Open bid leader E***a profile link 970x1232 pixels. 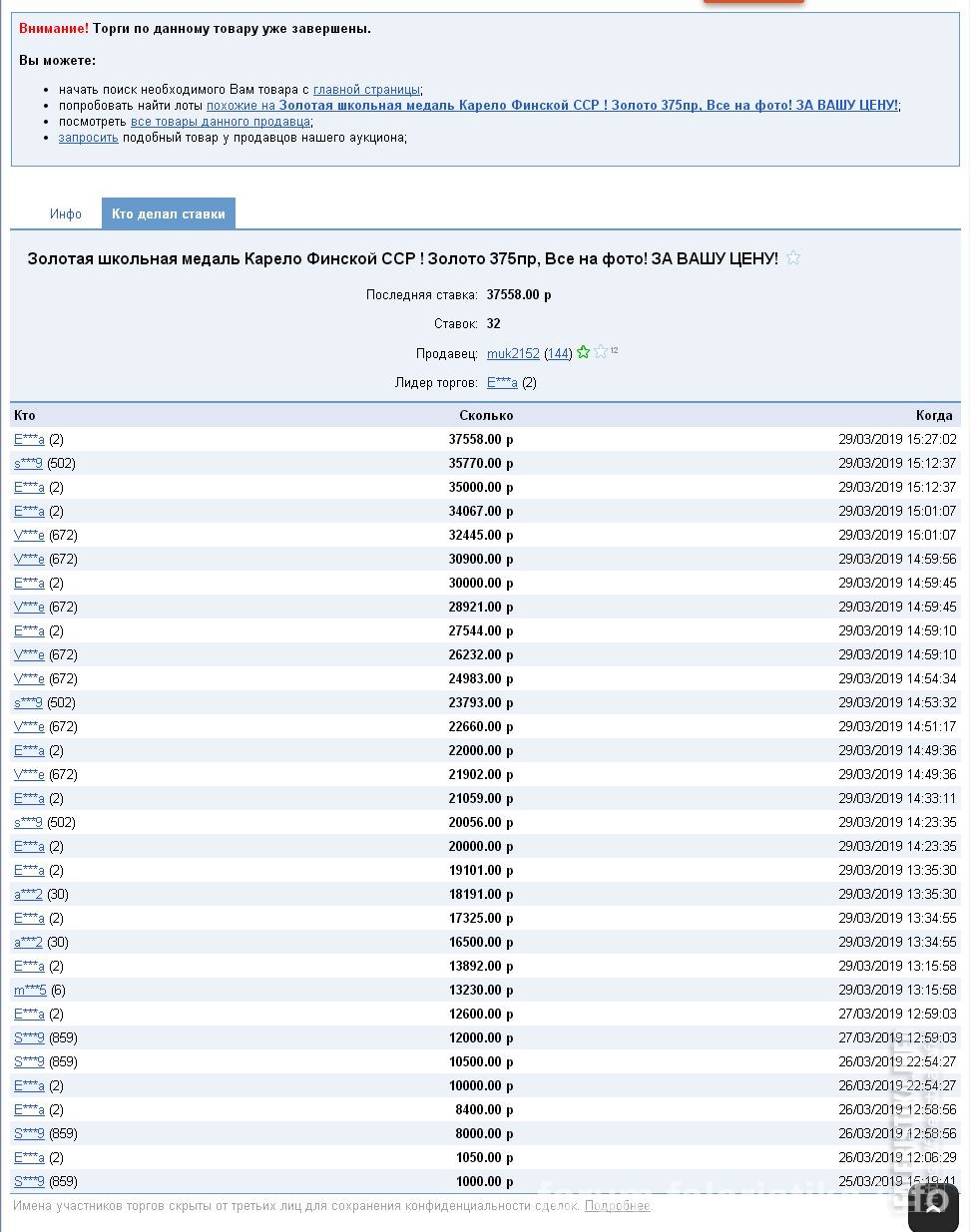tap(502, 382)
